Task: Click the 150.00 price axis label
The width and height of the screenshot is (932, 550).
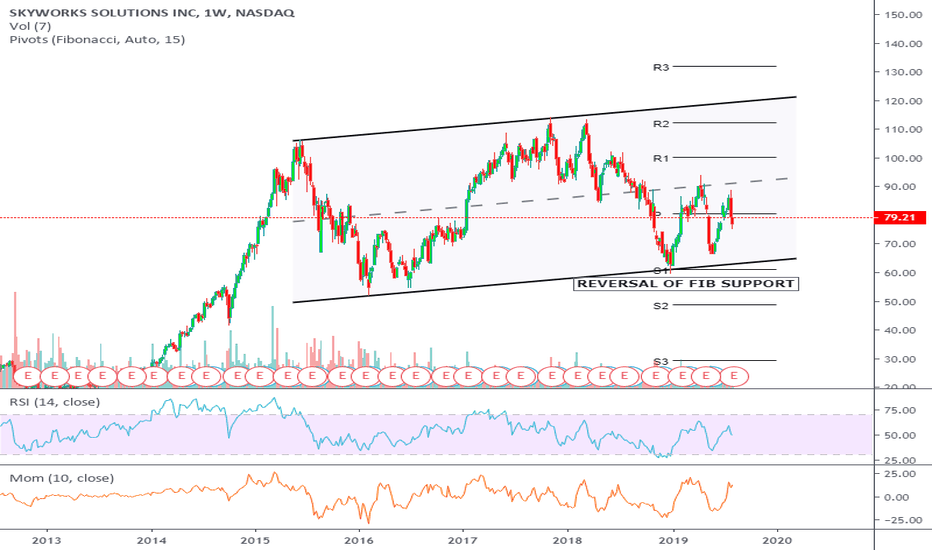Action: 903,15
